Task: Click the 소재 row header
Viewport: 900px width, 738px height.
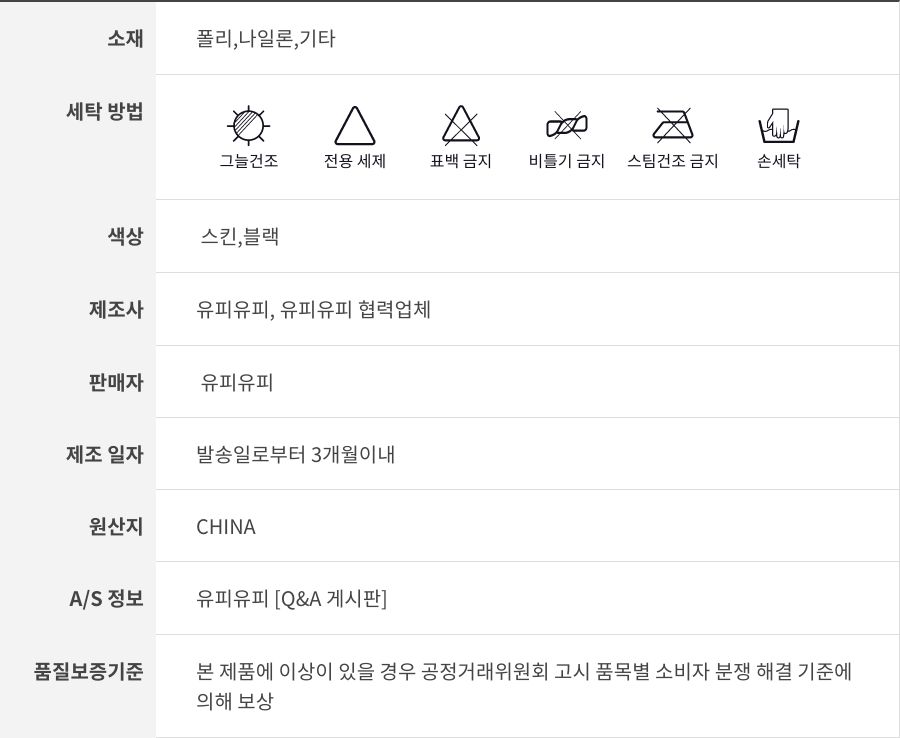Action: point(125,39)
